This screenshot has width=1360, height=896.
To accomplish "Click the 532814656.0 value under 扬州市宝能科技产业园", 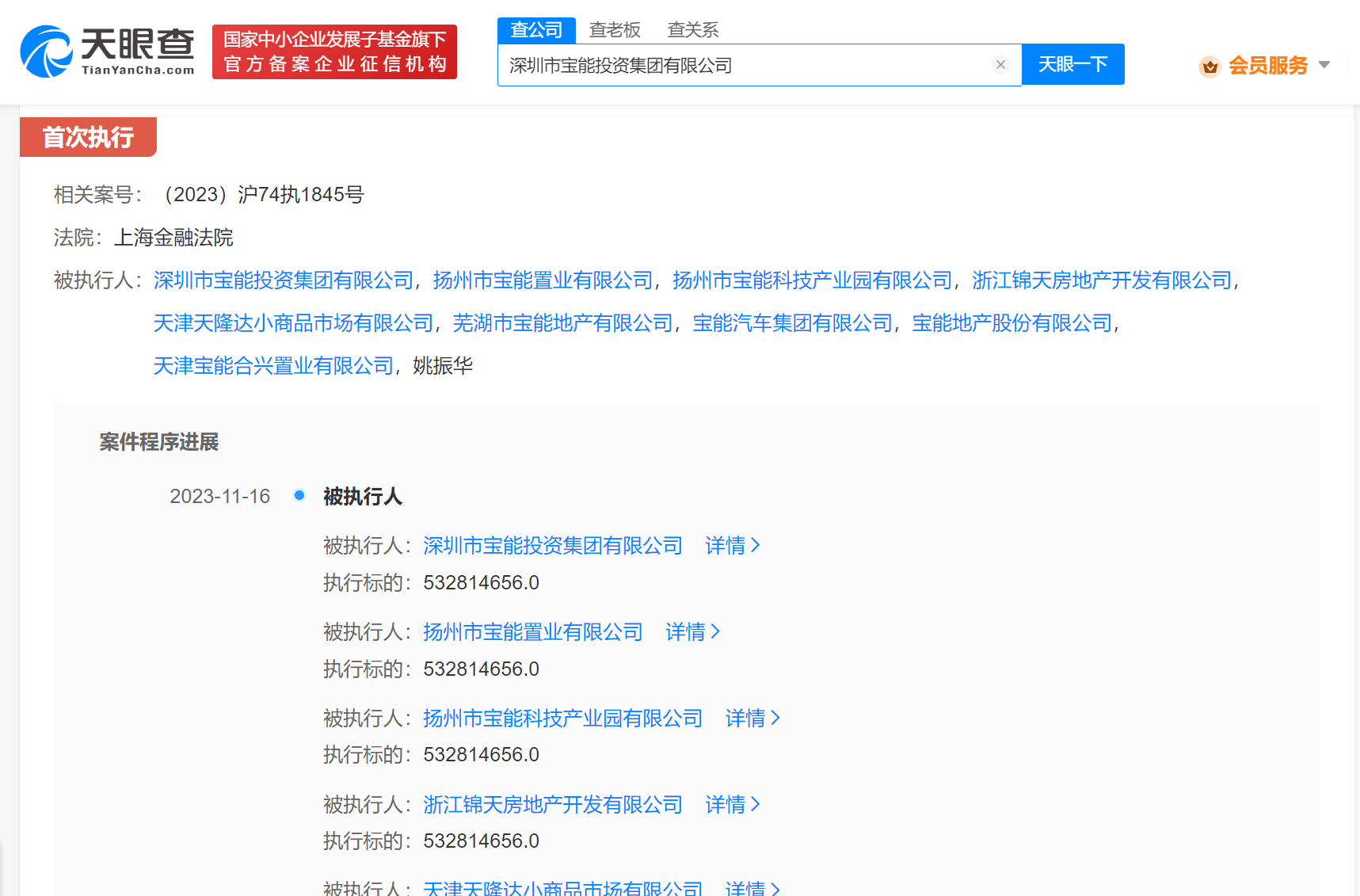I will pyautogui.click(x=482, y=755).
